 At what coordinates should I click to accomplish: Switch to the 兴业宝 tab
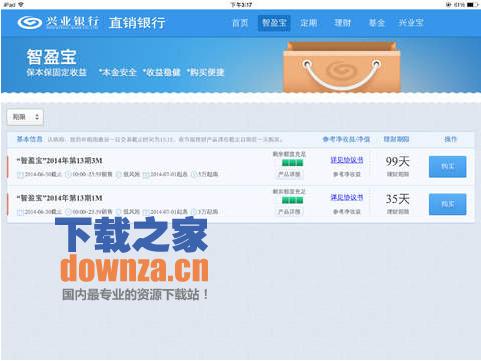point(411,23)
